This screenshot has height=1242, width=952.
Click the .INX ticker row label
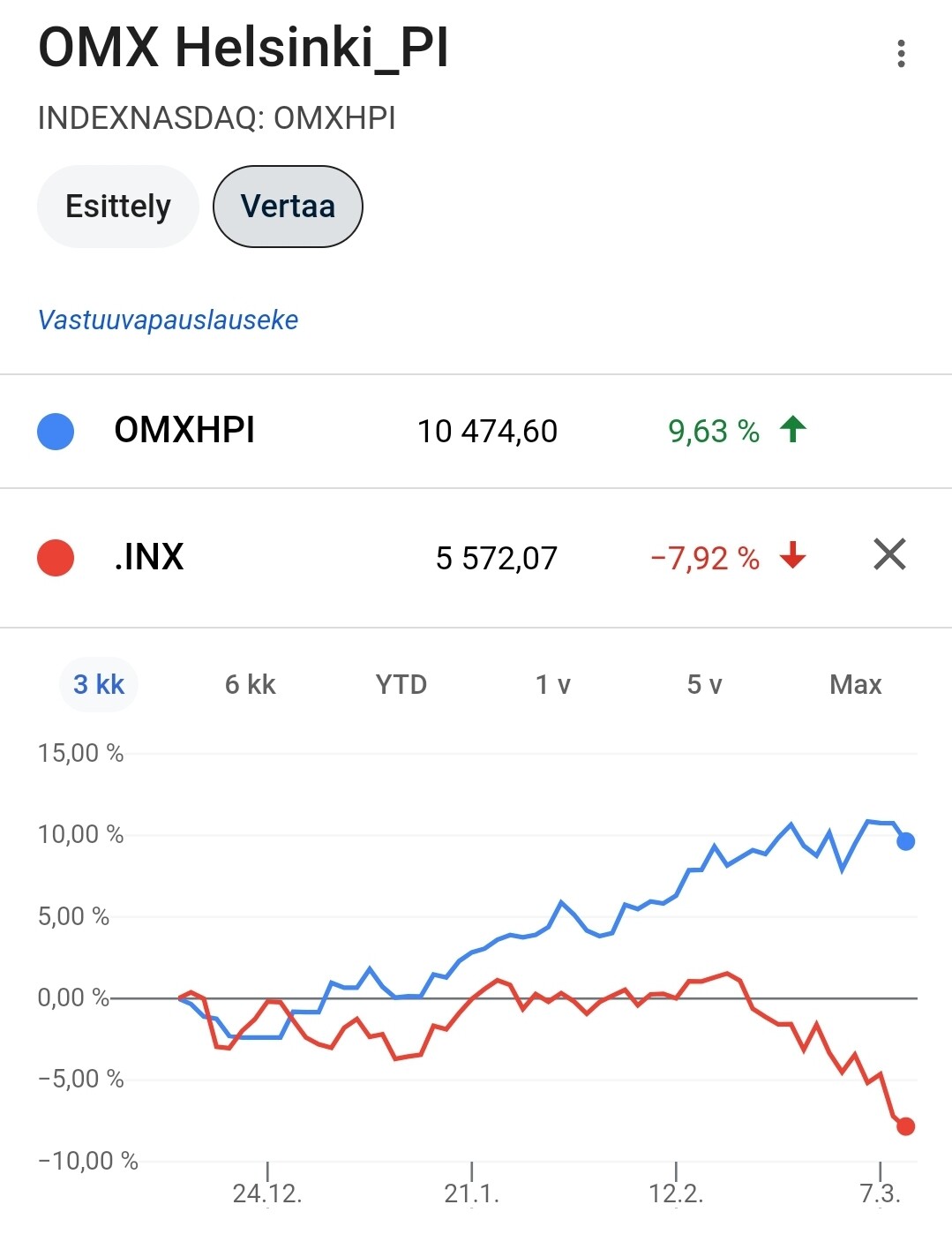(149, 557)
